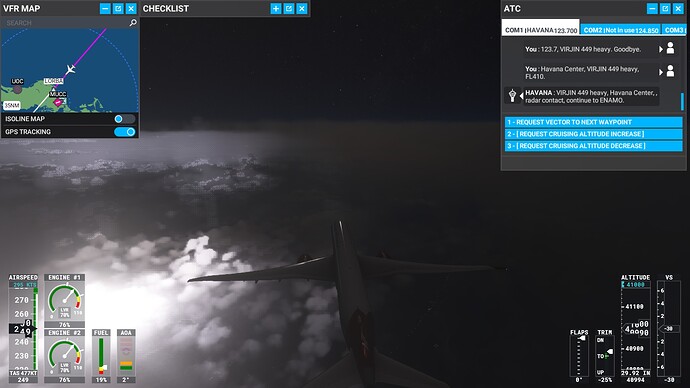Image resolution: width=690 pixels, height=388 pixels.
Task: Pop out the CHECKLIST panel
Action: pyautogui.click(x=289, y=8)
